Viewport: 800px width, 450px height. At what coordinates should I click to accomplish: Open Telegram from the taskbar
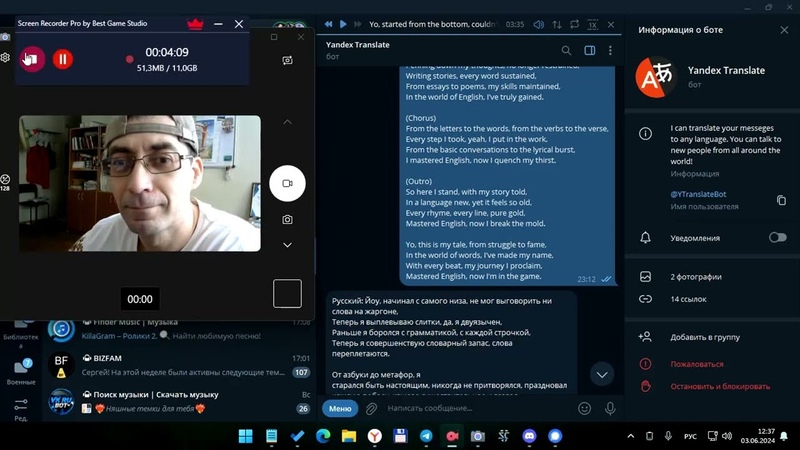(426, 436)
